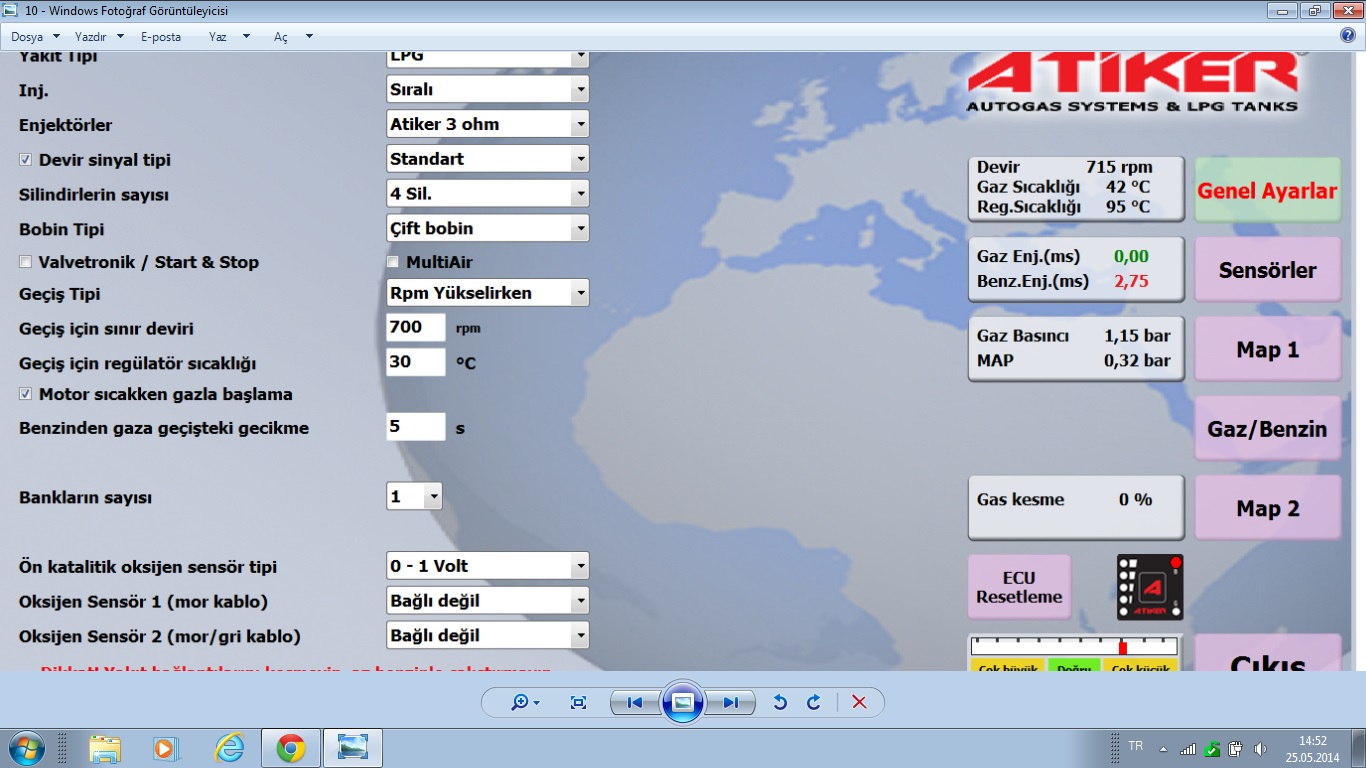Click the ECU Resetleme button
The image size is (1366, 768).
click(x=1019, y=588)
